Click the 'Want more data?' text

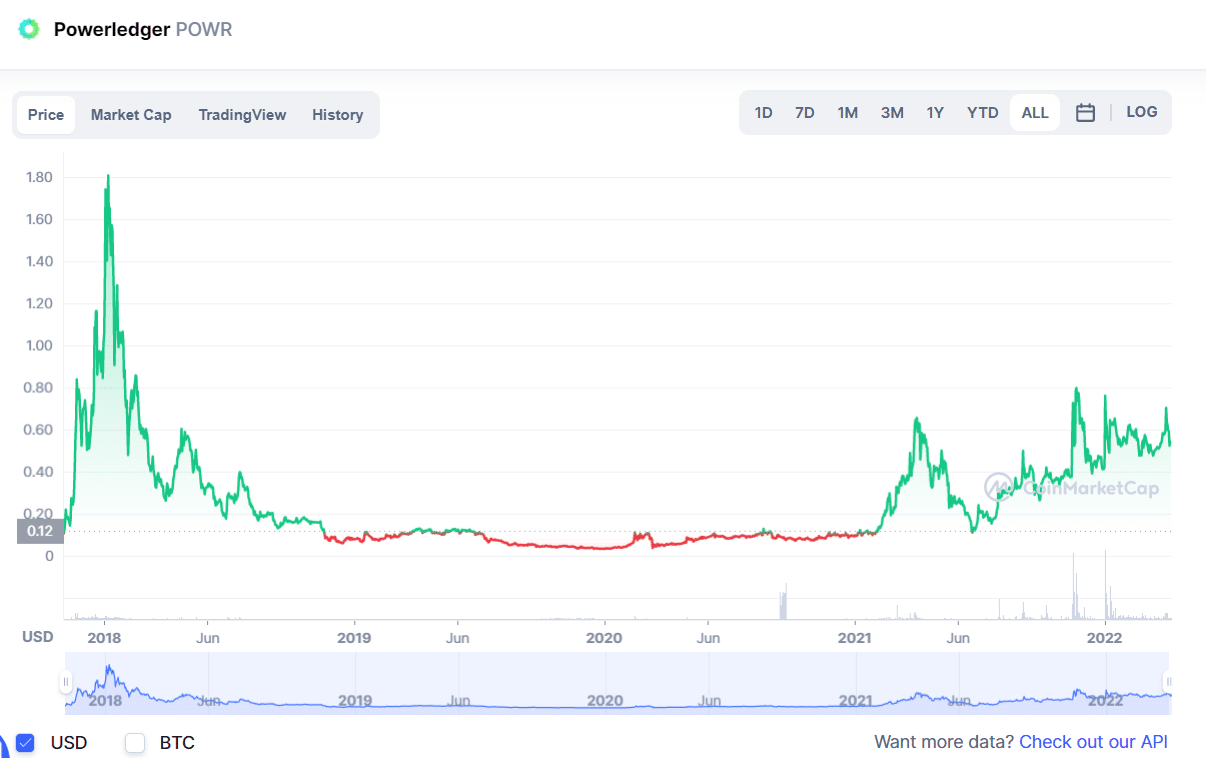coord(944,742)
